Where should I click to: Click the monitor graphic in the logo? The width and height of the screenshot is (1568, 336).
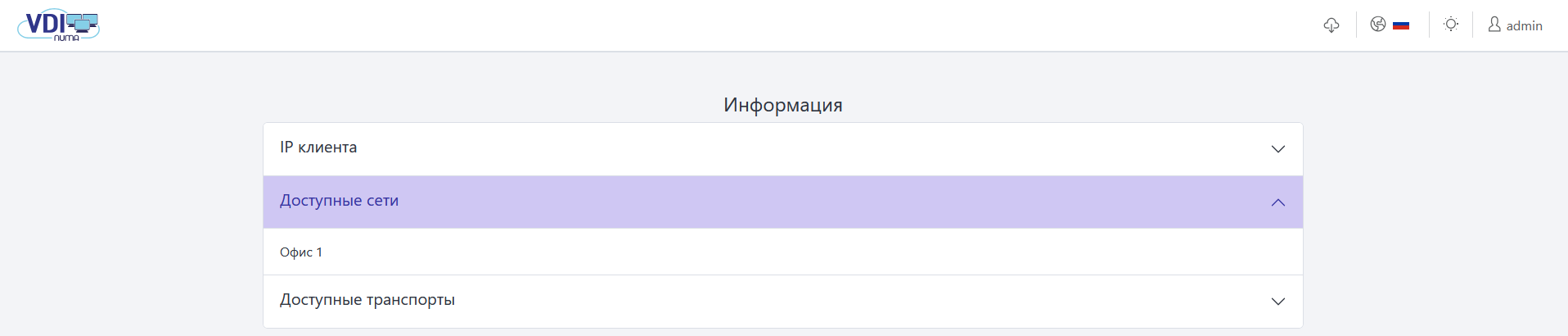click(x=82, y=23)
